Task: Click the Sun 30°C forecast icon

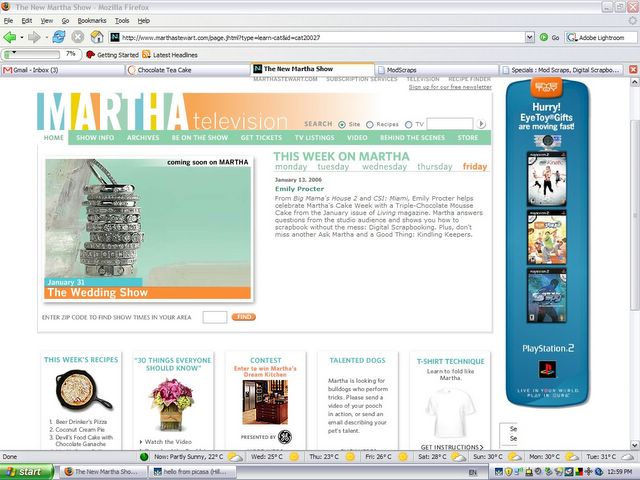Action: [516, 457]
